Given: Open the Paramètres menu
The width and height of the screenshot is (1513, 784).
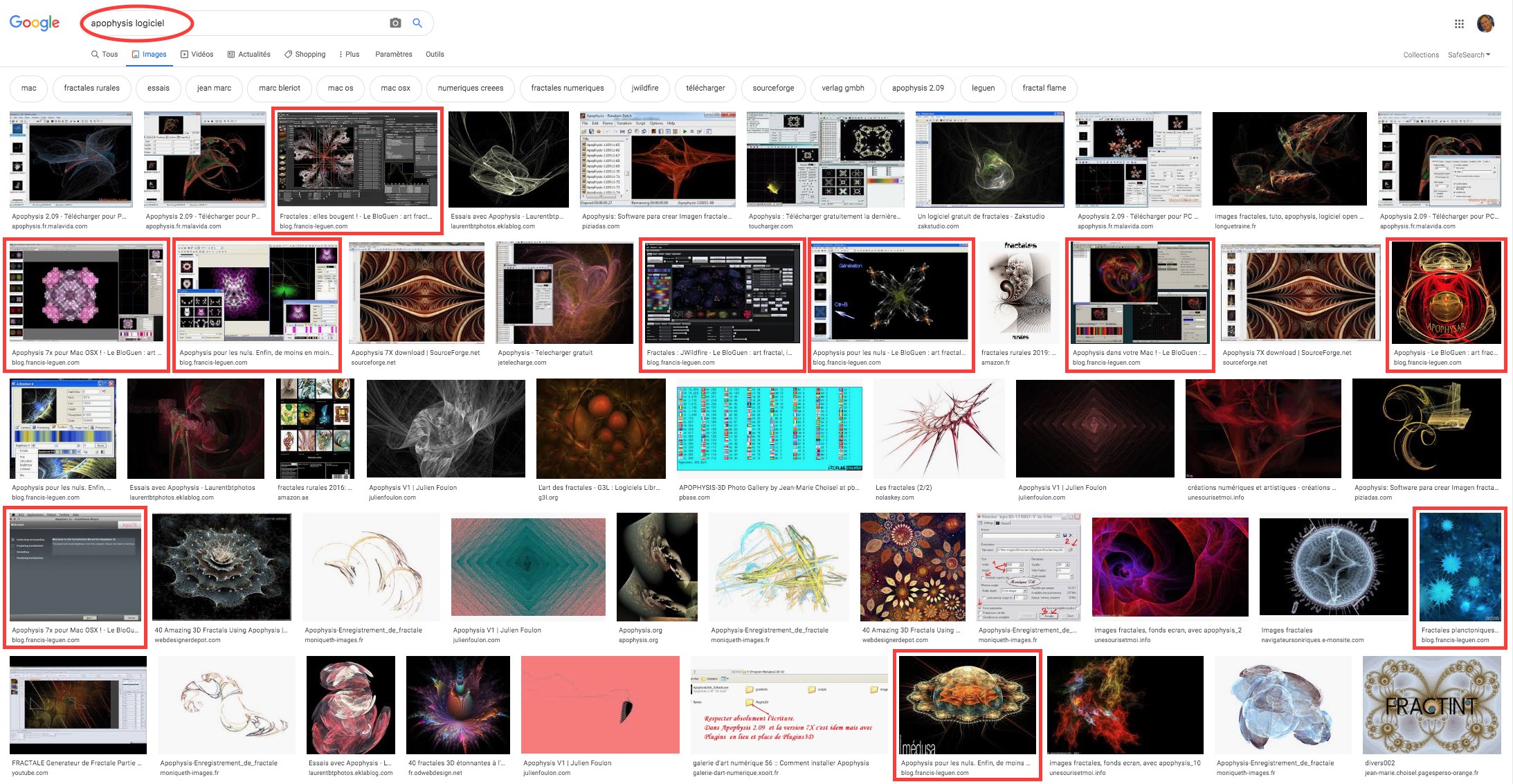Looking at the screenshot, I should pos(394,54).
